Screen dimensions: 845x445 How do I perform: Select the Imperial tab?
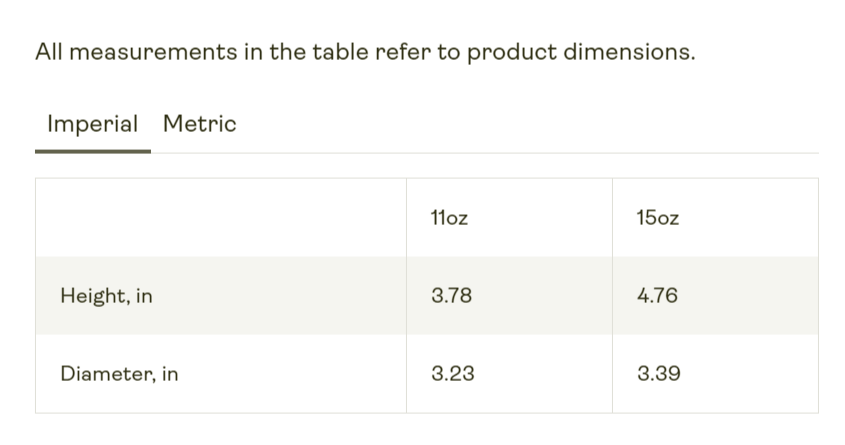click(92, 124)
